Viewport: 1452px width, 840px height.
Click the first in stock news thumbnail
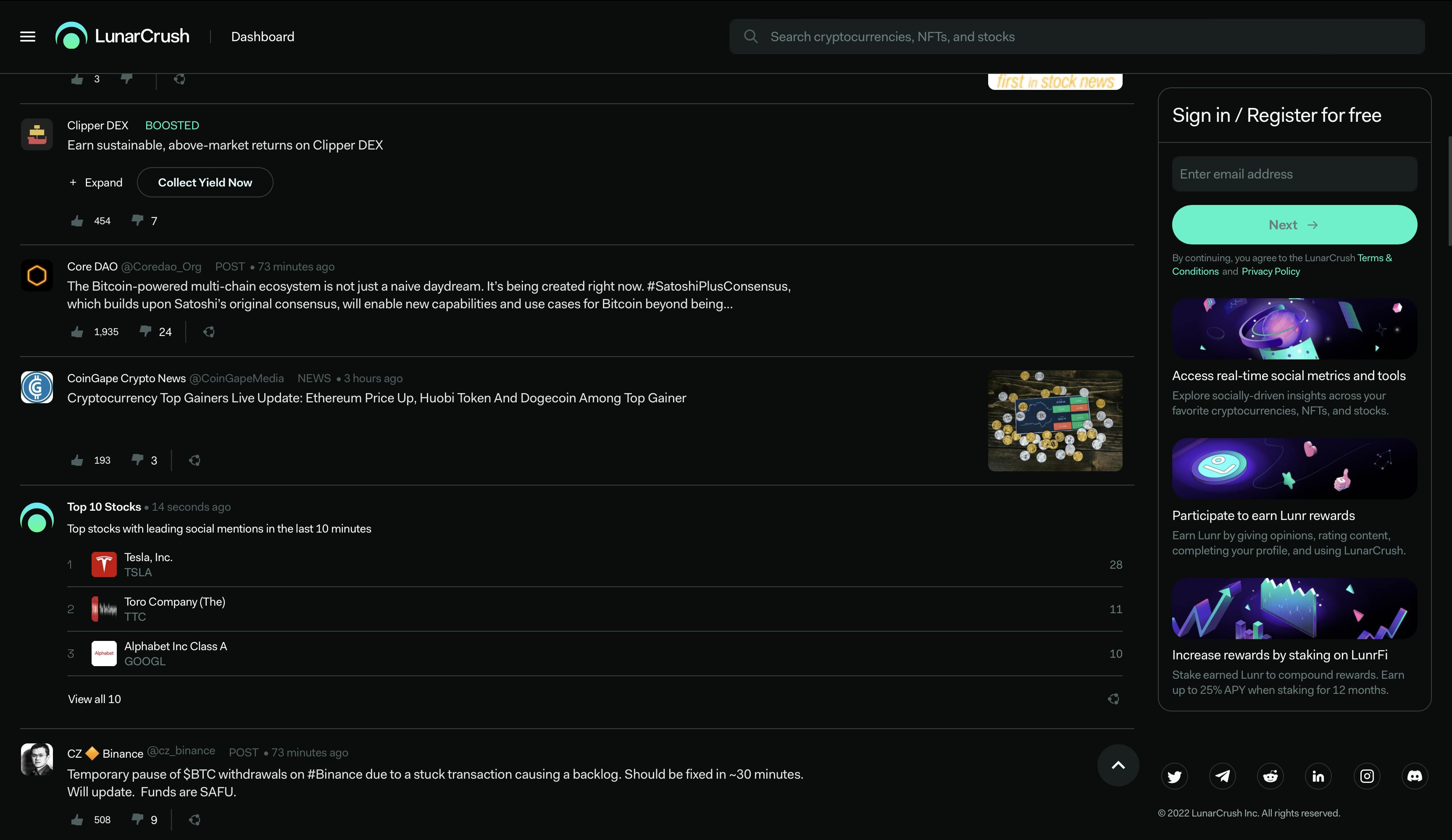[x=1055, y=82]
